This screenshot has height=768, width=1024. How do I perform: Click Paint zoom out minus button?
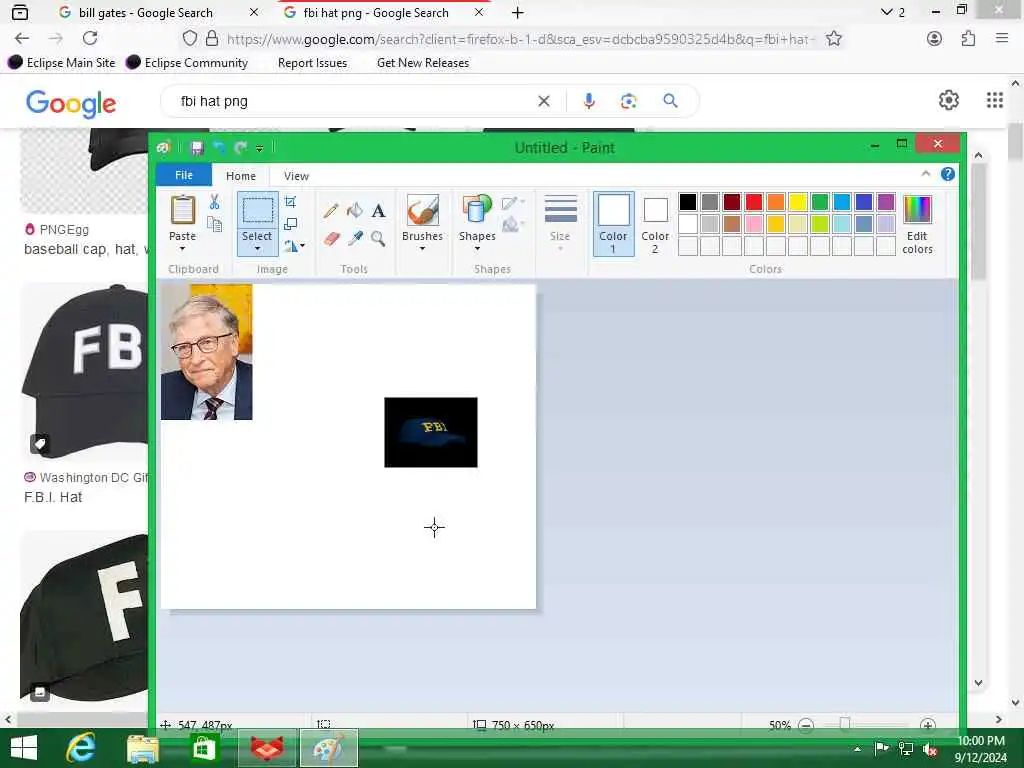coord(806,726)
